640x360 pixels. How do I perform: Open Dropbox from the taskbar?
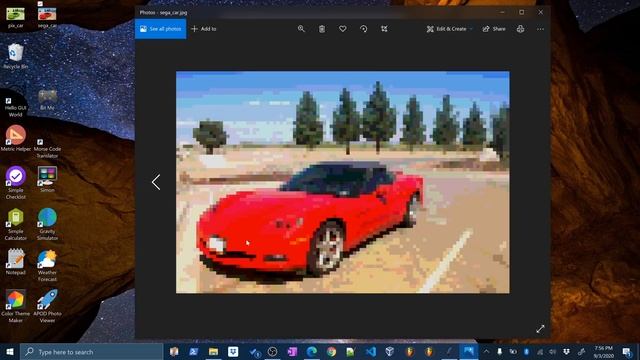tap(233, 352)
